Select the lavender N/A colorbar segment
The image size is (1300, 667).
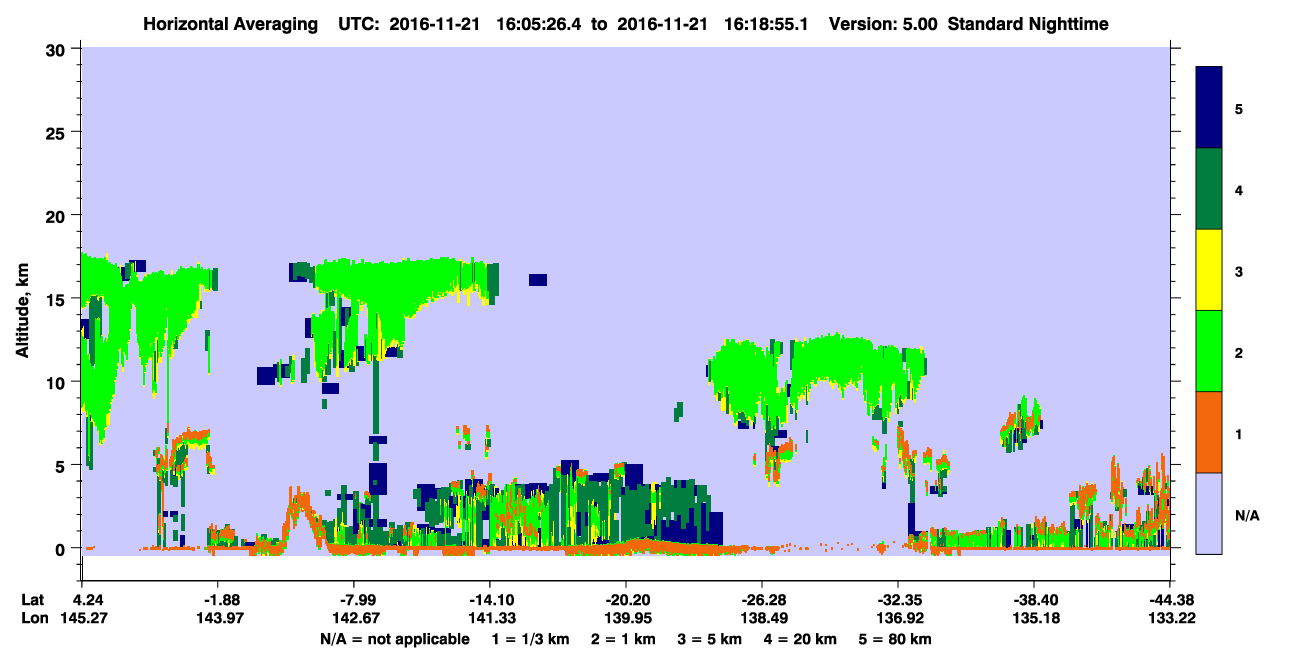click(1209, 513)
